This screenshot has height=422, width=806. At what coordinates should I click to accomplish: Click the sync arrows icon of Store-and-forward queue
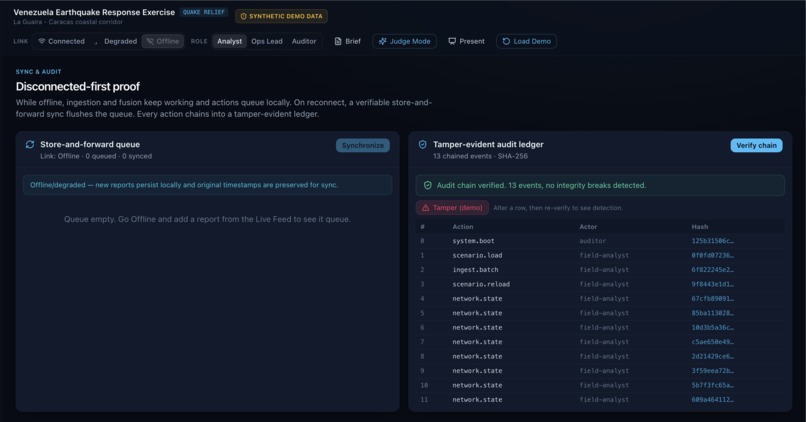(30, 144)
